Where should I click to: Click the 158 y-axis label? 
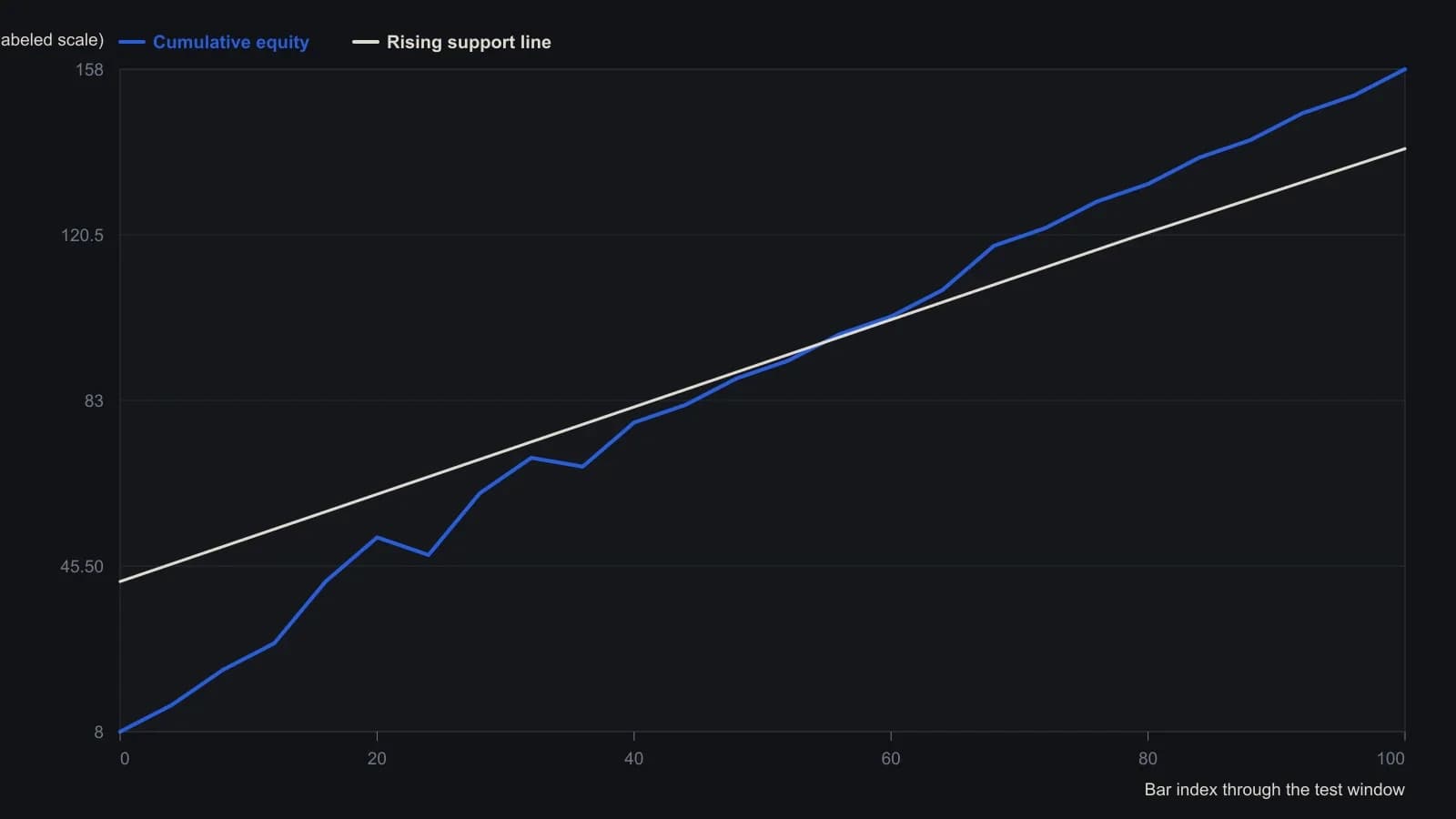(89, 70)
